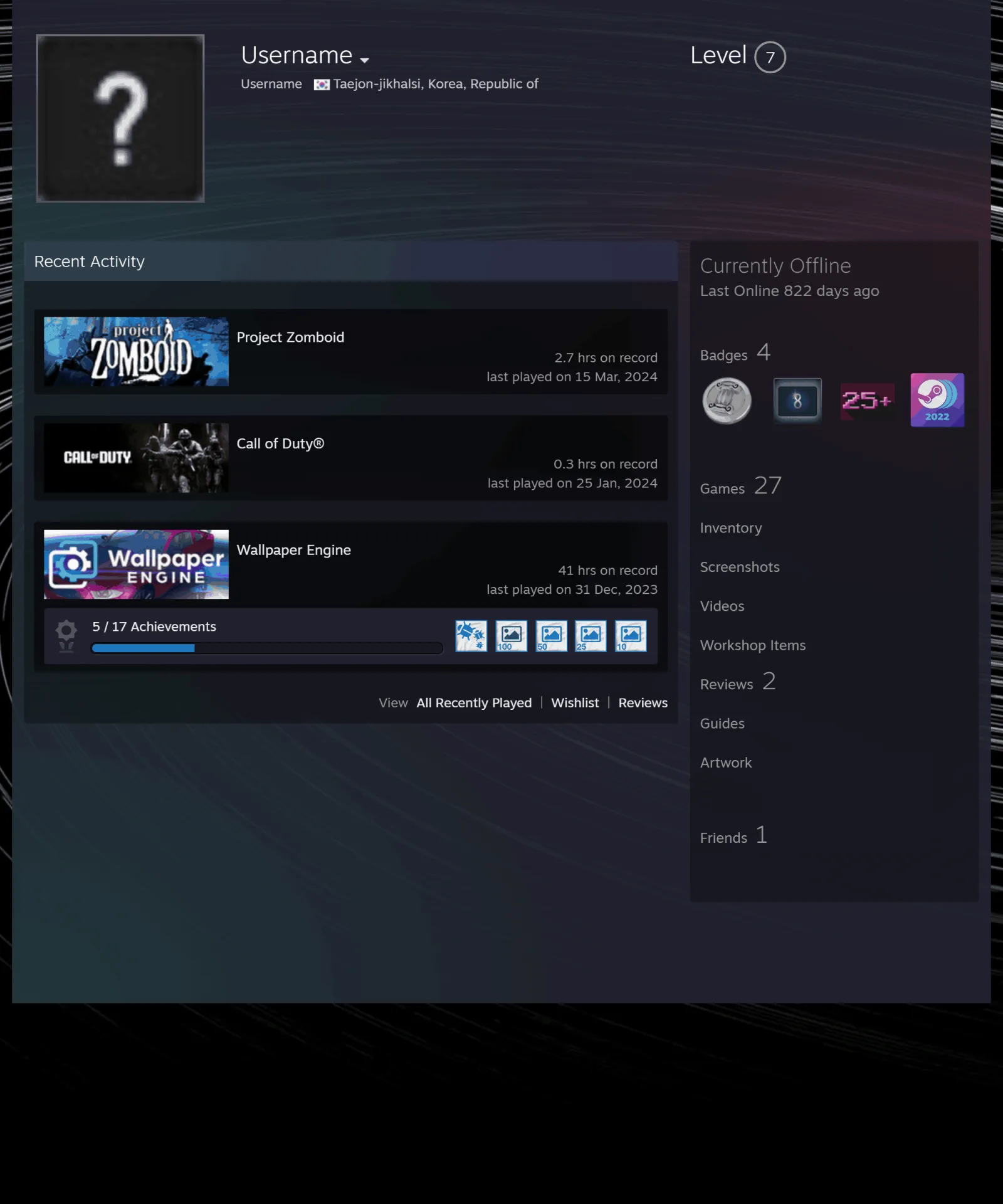Click 'Taejon-jikhalsi, Korea, Republic of' location
Image resolution: width=1003 pixels, height=1204 pixels.
436,84
